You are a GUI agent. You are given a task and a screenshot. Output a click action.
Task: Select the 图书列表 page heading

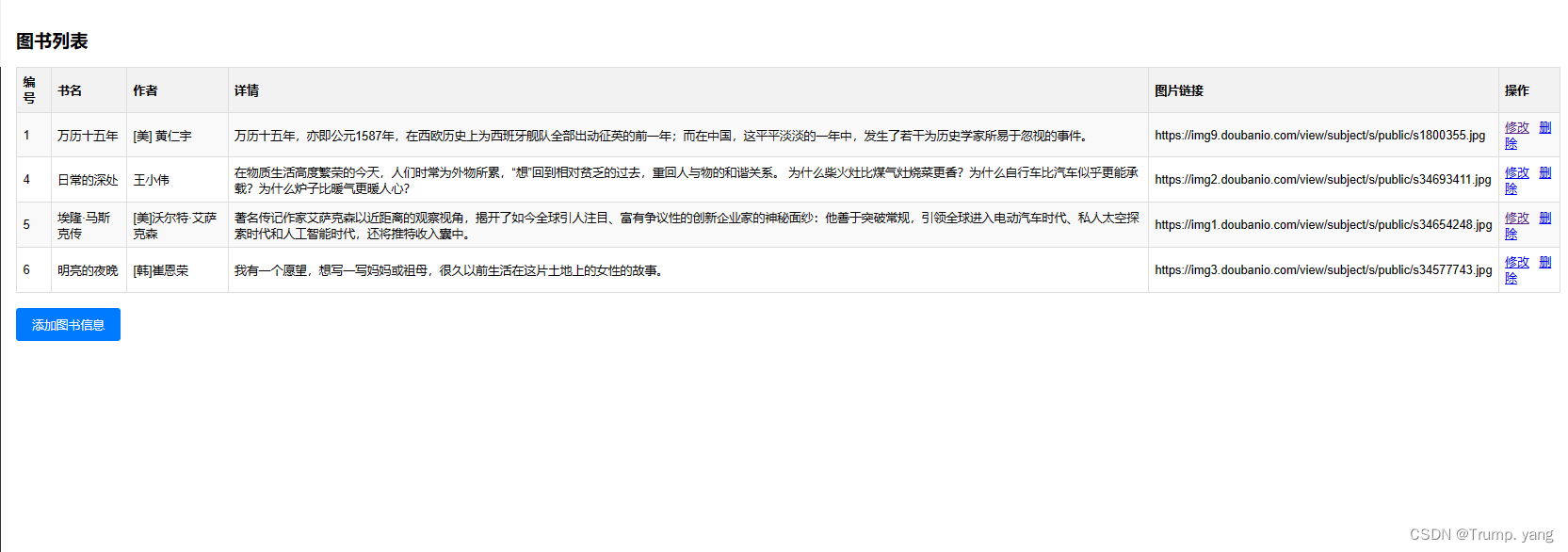point(52,41)
